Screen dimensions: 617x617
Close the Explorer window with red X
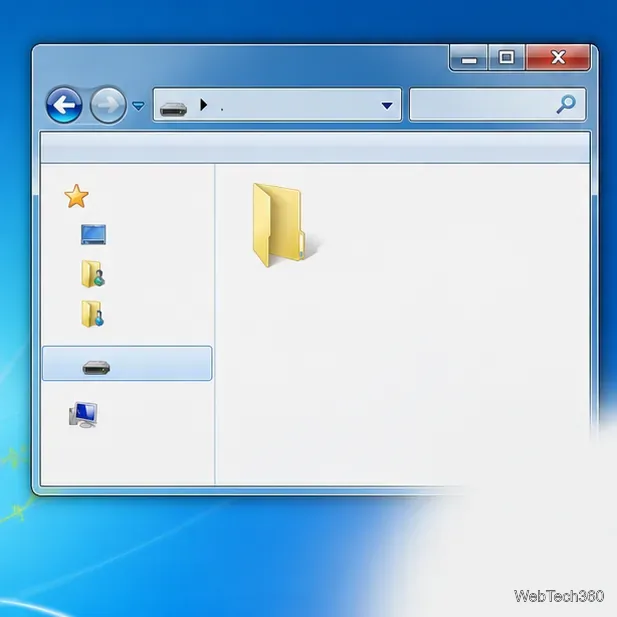click(x=558, y=58)
